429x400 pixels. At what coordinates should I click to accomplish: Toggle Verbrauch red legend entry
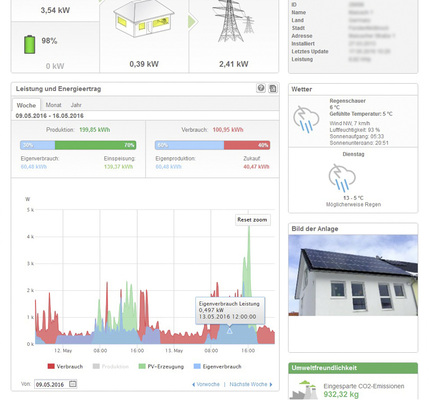66,366
